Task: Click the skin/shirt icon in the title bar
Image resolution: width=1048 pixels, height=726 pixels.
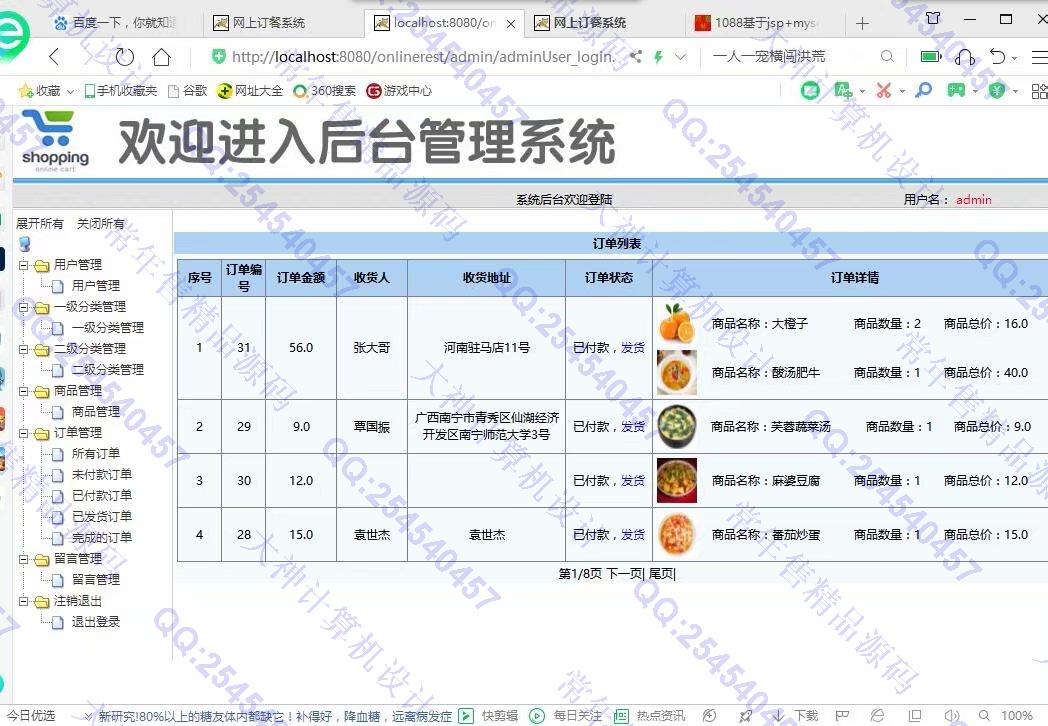Action: tap(933, 18)
